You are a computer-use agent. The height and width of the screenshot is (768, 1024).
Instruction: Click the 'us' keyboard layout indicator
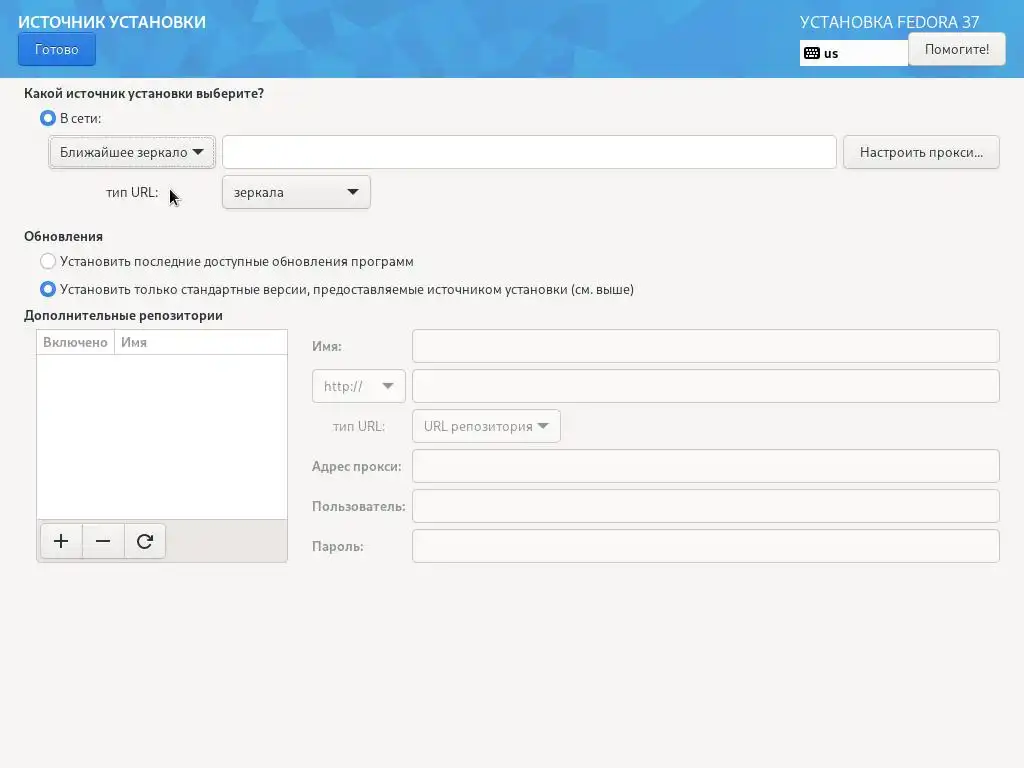pyautogui.click(x=854, y=54)
